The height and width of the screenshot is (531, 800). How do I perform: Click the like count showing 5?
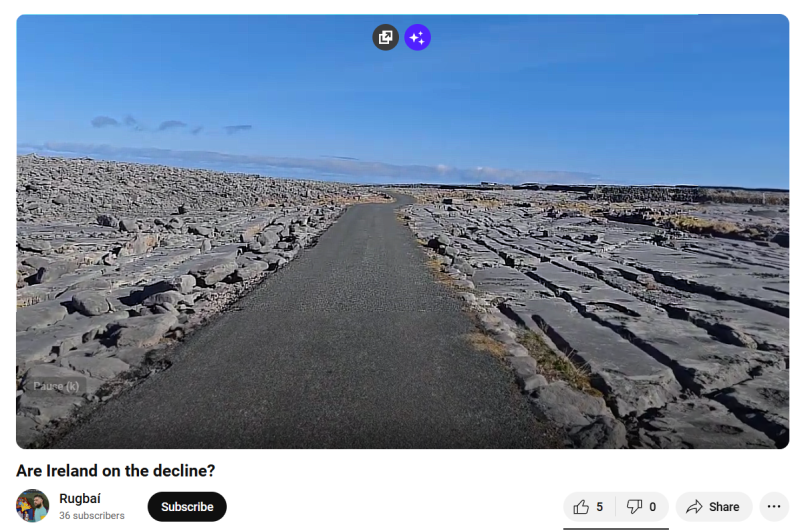[x=599, y=507]
